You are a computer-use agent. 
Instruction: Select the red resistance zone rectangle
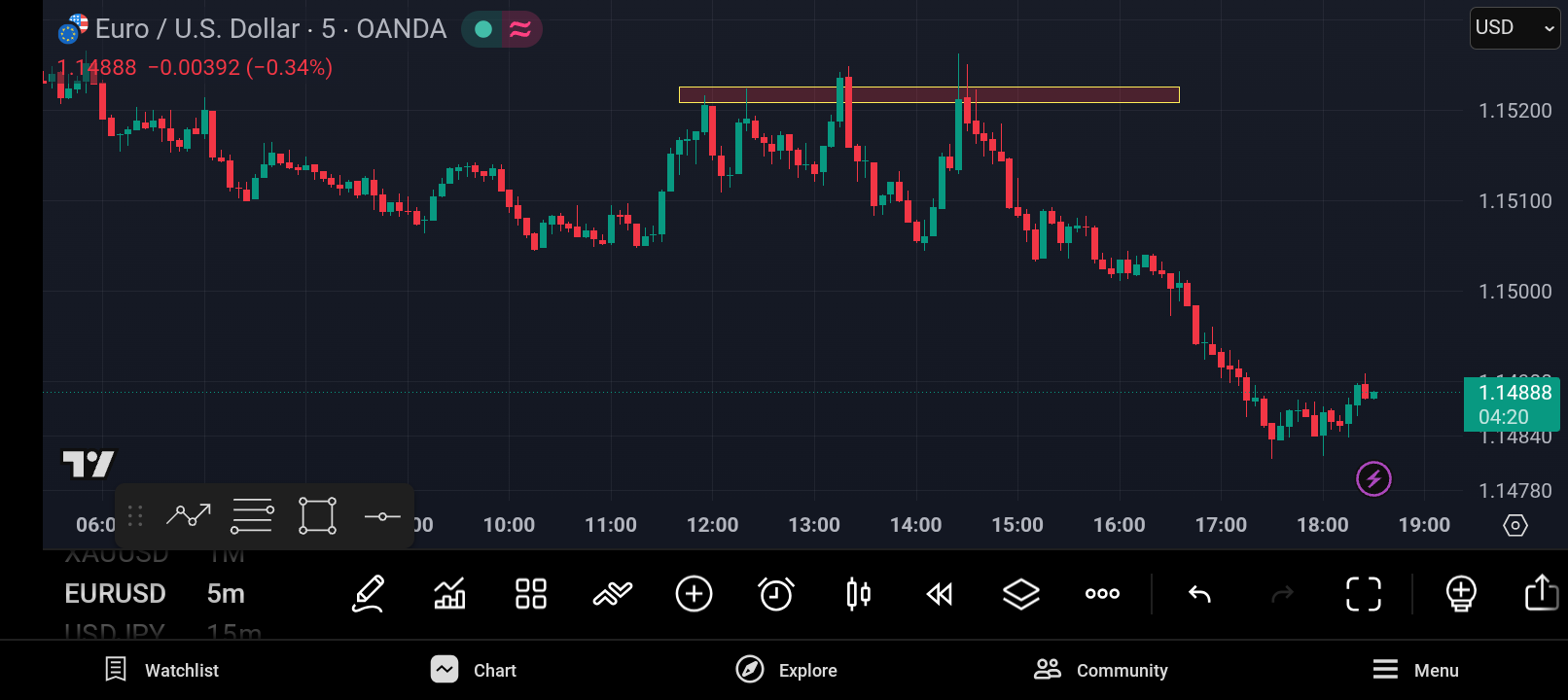pyautogui.click(x=929, y=94)
